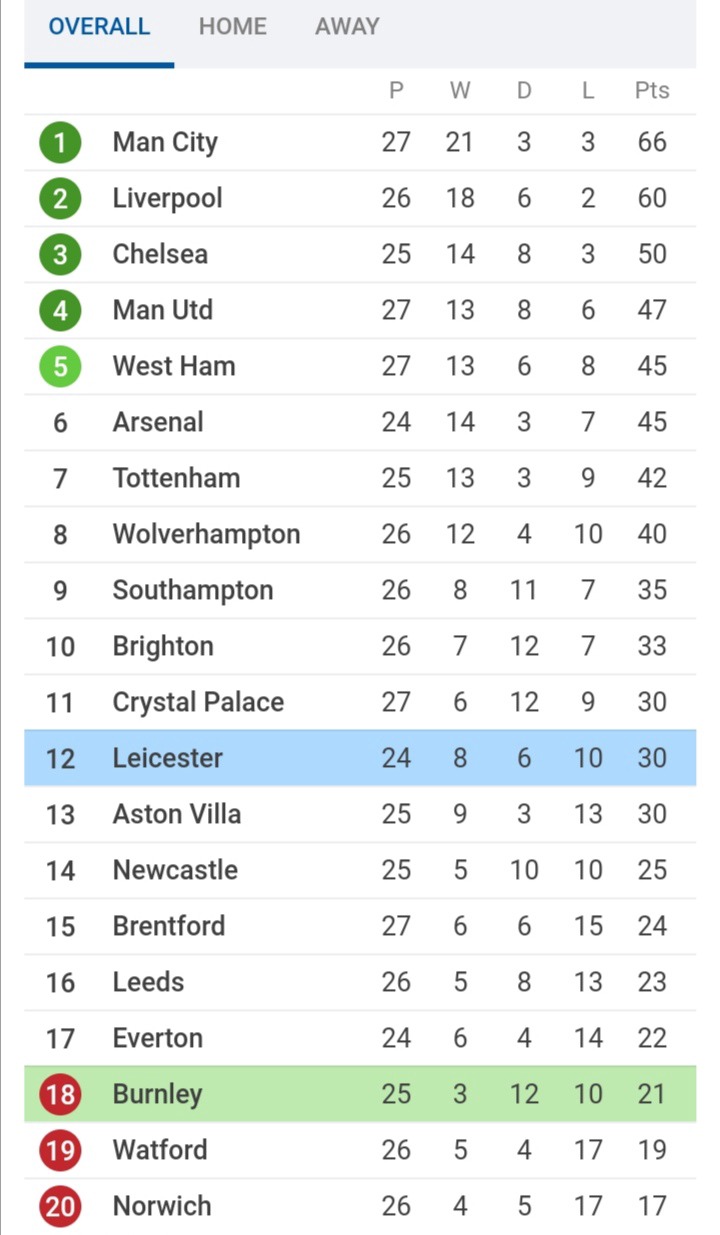
Task: Click the red position 19 badge
Action: coord(60,1150)
